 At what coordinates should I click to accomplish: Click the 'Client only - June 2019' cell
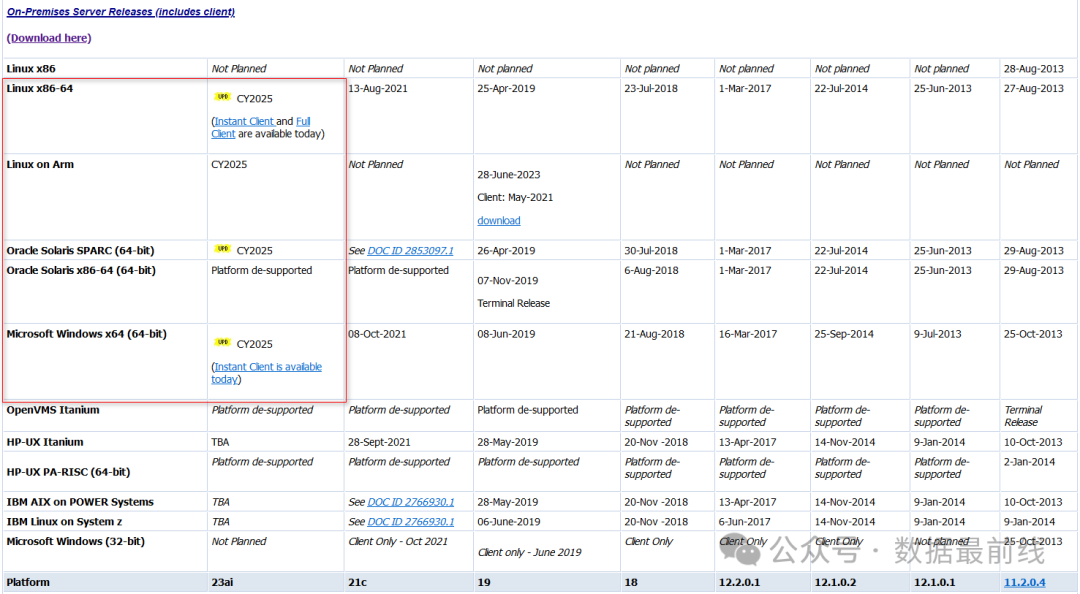point(530,553)
